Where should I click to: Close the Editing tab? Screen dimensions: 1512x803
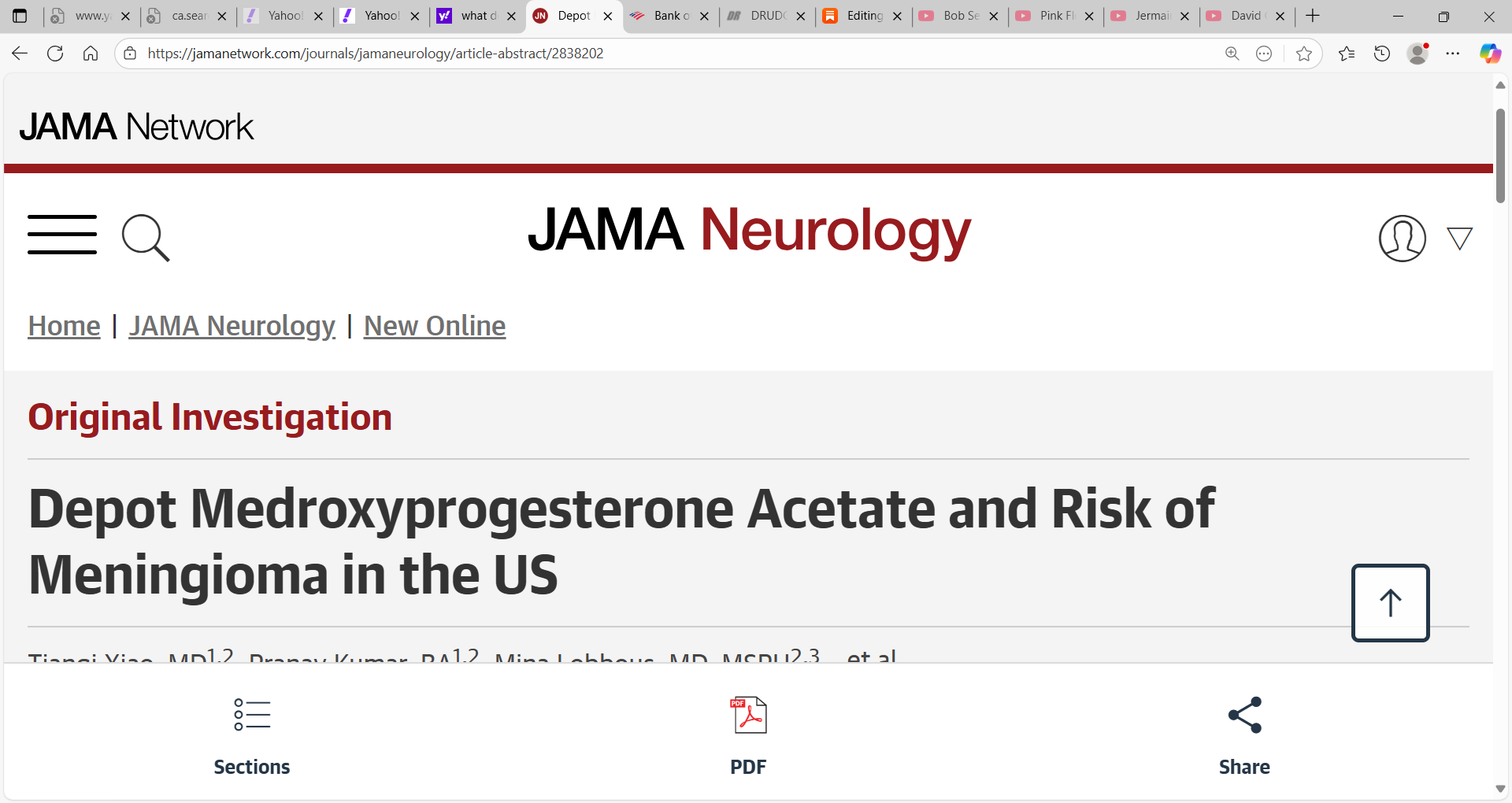tap(897, 16)
